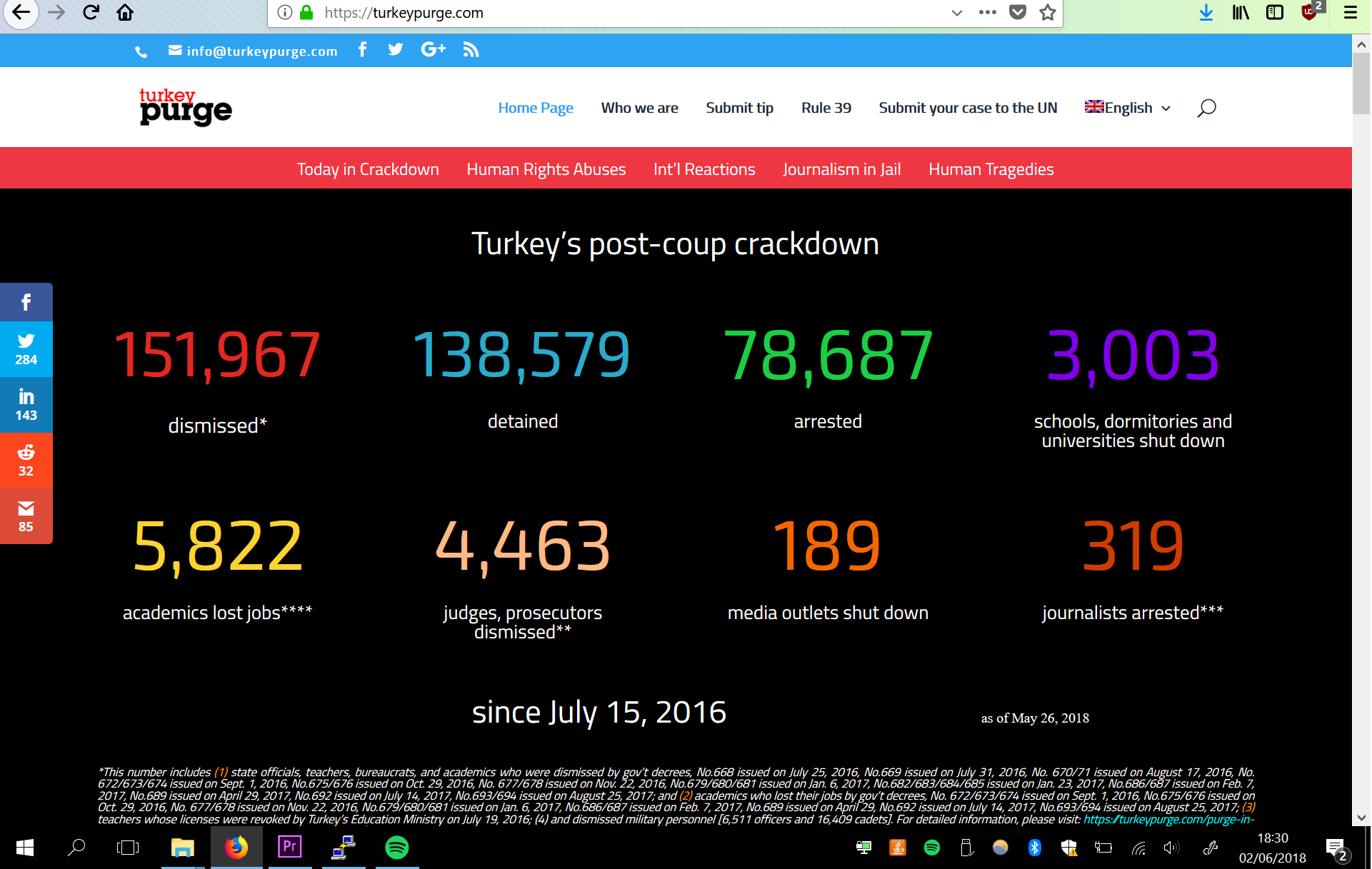Click the Facebook icon in top bar
This screenshot has width=1372, height=869.
click(x=363, y=50)
